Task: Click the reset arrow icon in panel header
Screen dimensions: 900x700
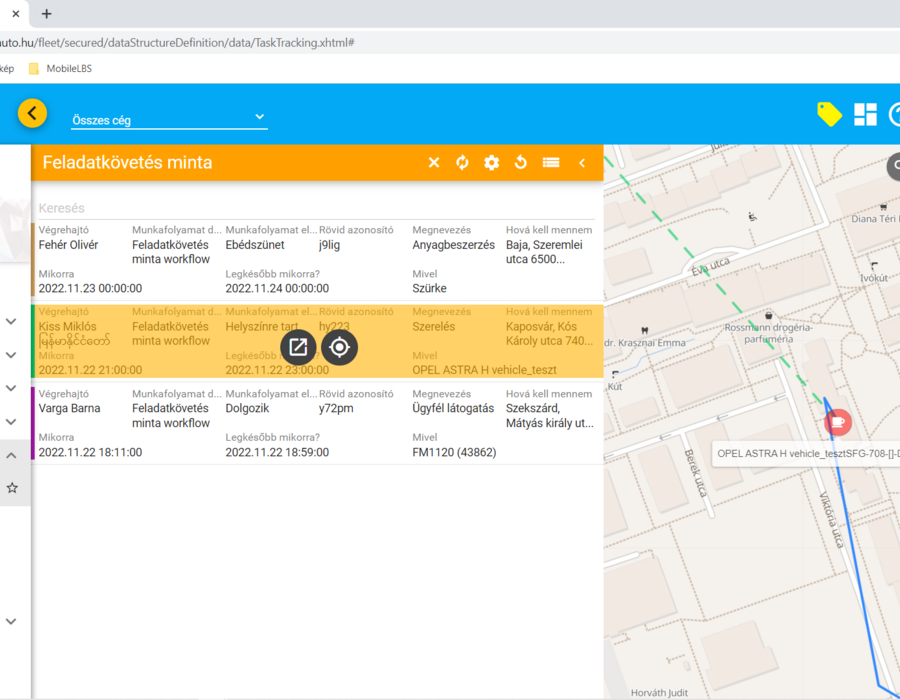Action: pos(521,163)
